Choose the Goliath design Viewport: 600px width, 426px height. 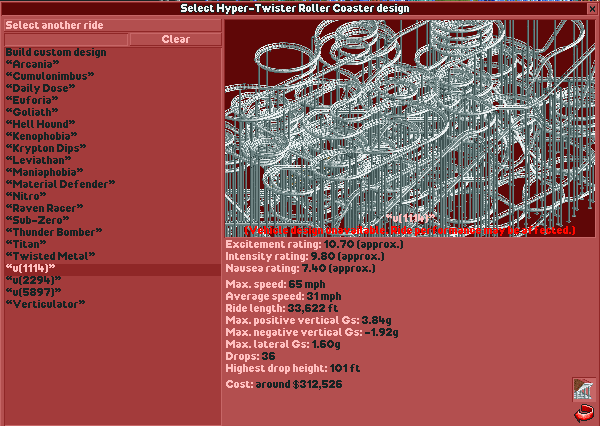click(x=112, y=112)
